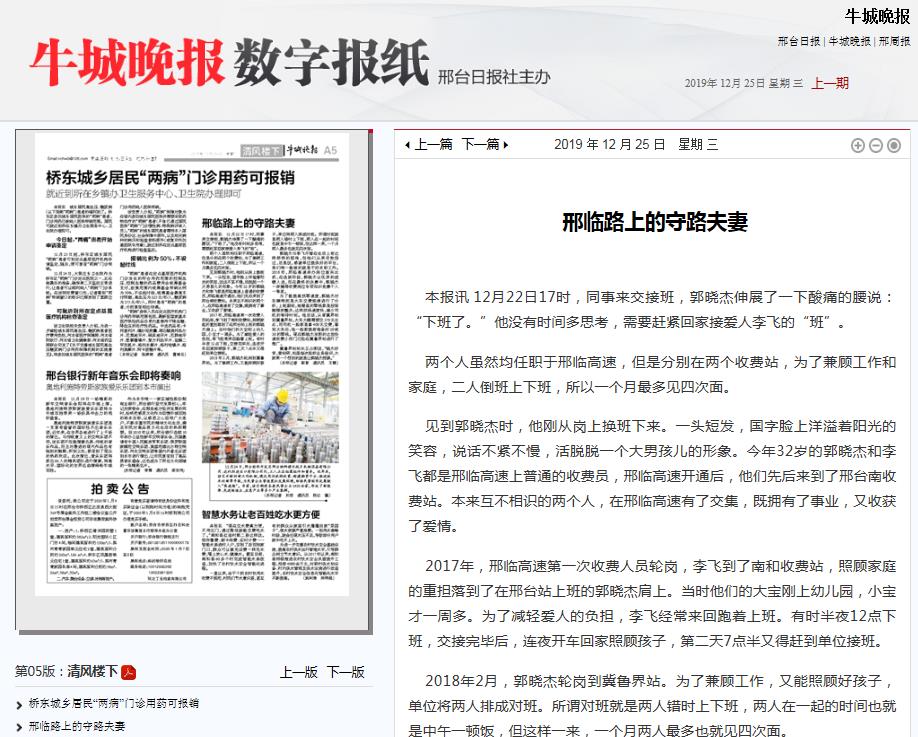Click the 桥东城乡居民“两病” headline on the page thumbnail
The width and height of the screenshot is (918, 737).
(170, 177)
